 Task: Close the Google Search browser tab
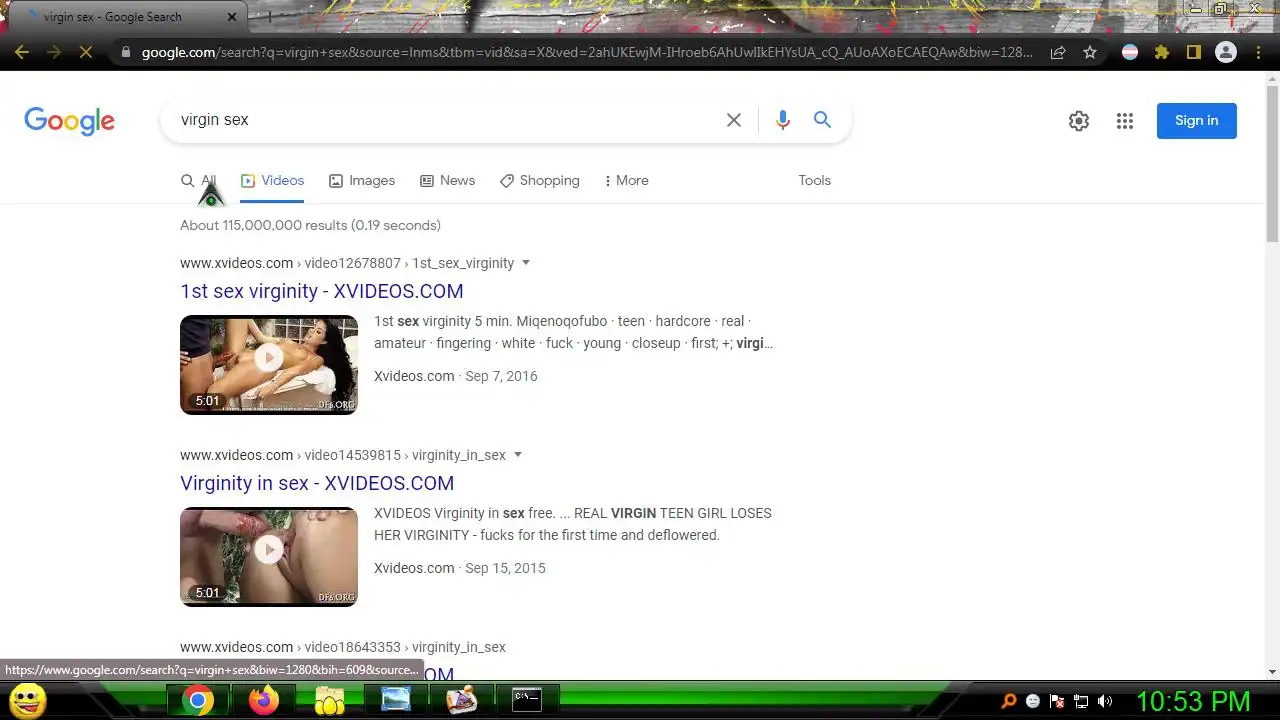pyautogui.click(x=233, y=17)
